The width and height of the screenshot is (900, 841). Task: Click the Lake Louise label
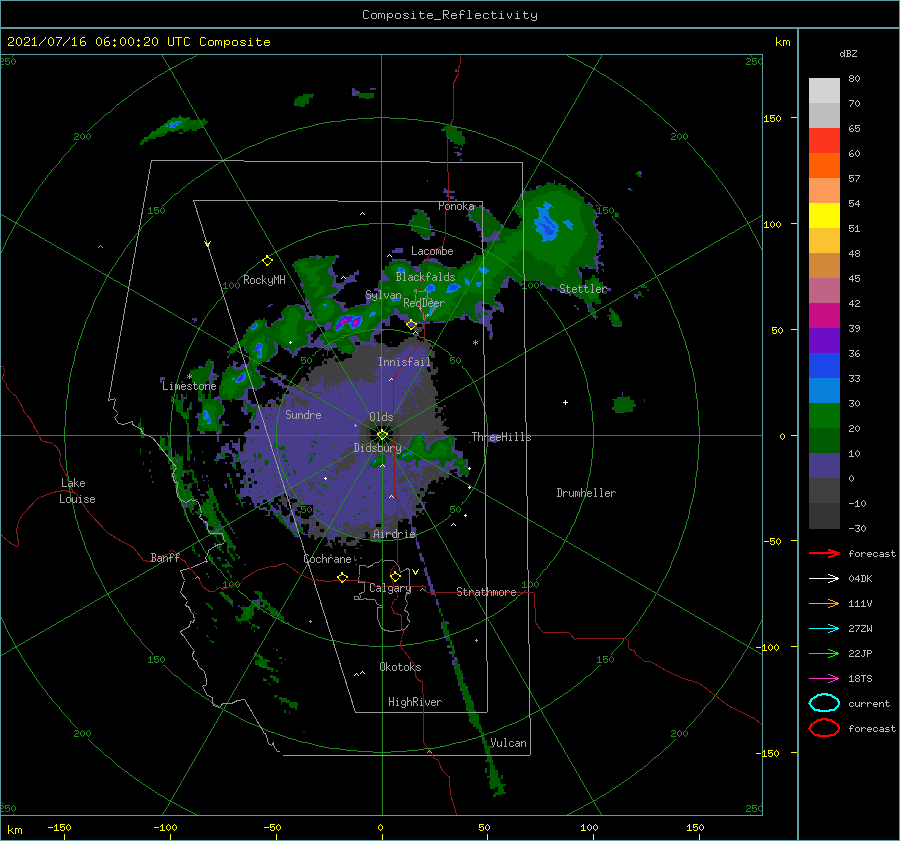(x=77, y=491)
